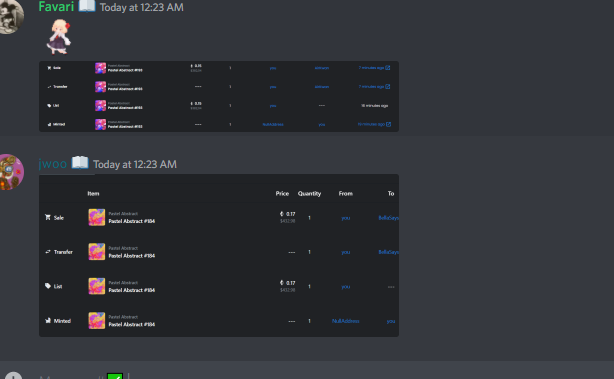This screenshot has height=379, width=614.
Task: Click the shopping cart Sale icon in Favari's image
Action: pos(49,68)
